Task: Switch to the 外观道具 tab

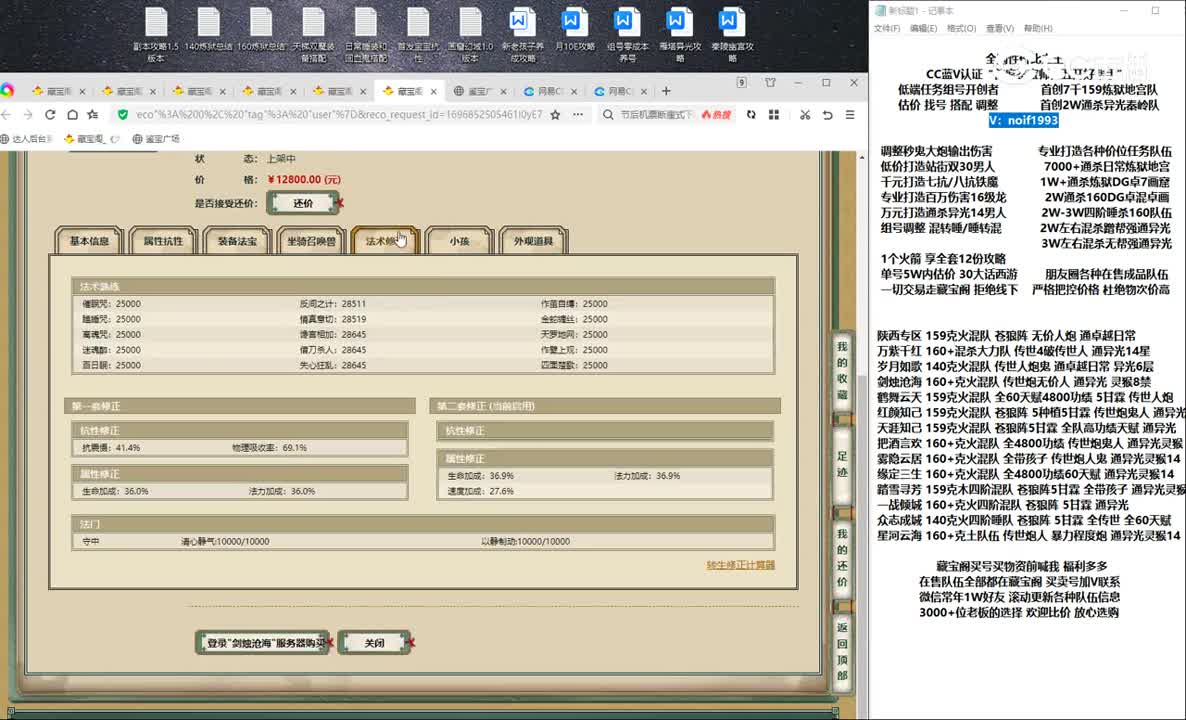Action: (533, 241)
